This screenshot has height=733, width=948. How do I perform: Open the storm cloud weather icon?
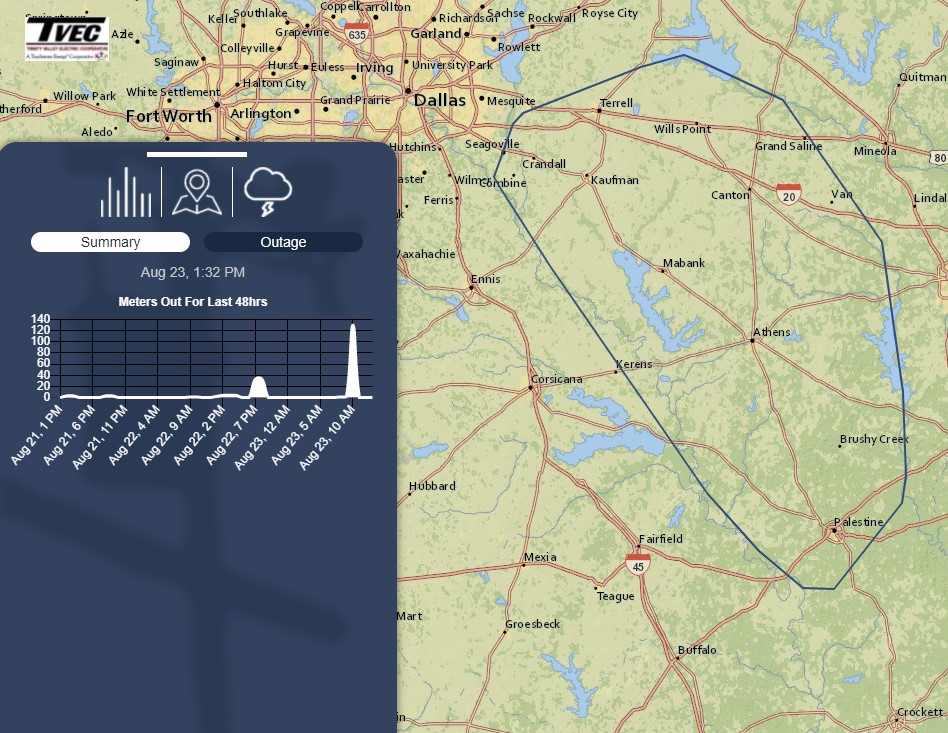[268, 192]
